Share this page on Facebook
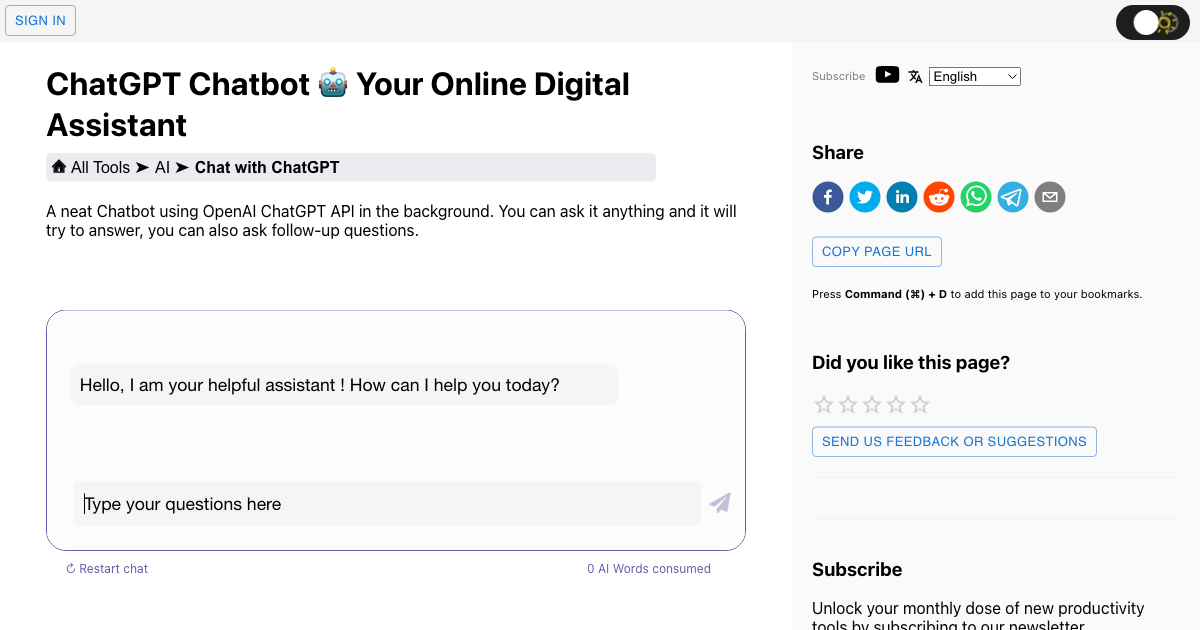Screen dimensions: 1200x630 (x=827, y=197)
